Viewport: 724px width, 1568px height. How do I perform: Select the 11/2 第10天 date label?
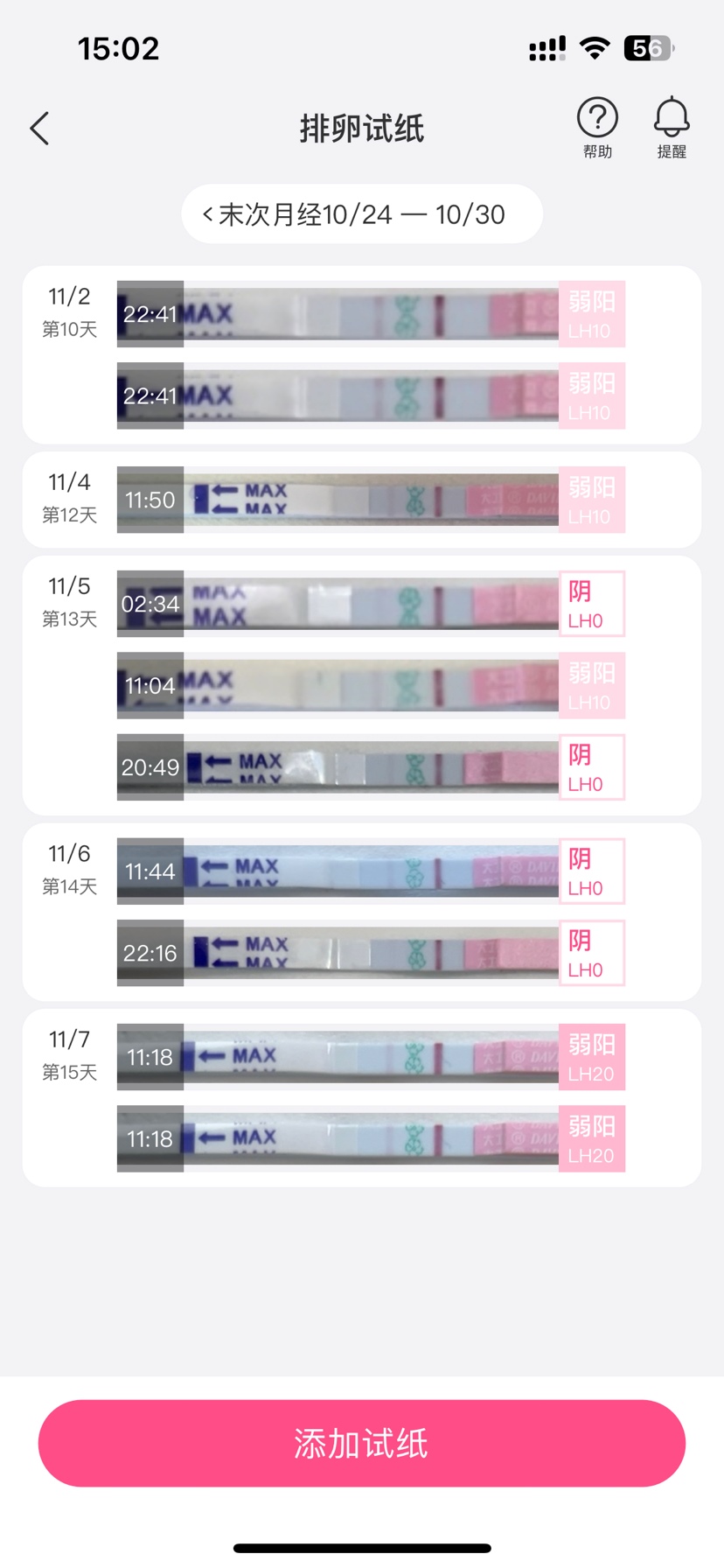pyautogui.click(x=69, y=311)
